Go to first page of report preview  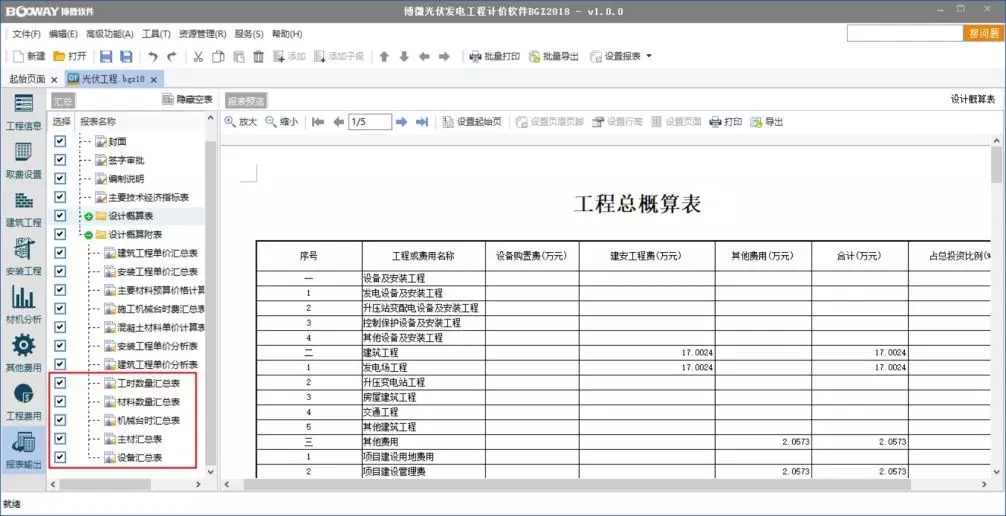(x=318, y=122)
